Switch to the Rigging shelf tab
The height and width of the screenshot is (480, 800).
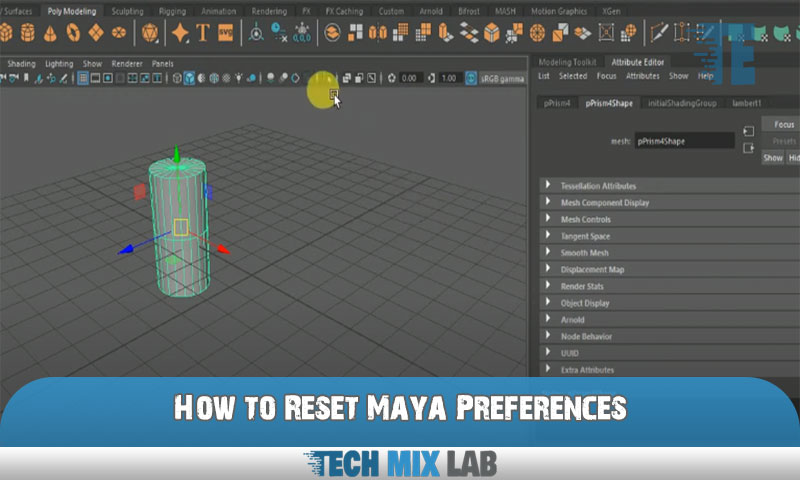pyautogui.click(x=172, y=11)
